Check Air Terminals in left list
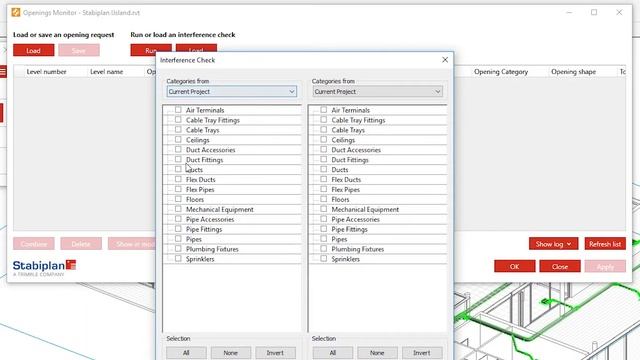Screen dimensions: 640x360 178,110
